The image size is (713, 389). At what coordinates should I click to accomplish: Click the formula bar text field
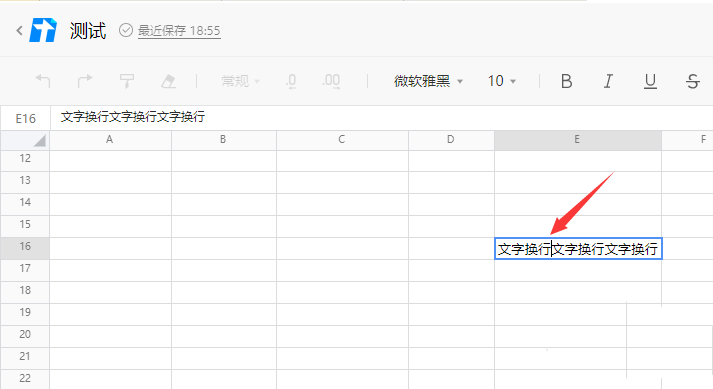[381, 117]
